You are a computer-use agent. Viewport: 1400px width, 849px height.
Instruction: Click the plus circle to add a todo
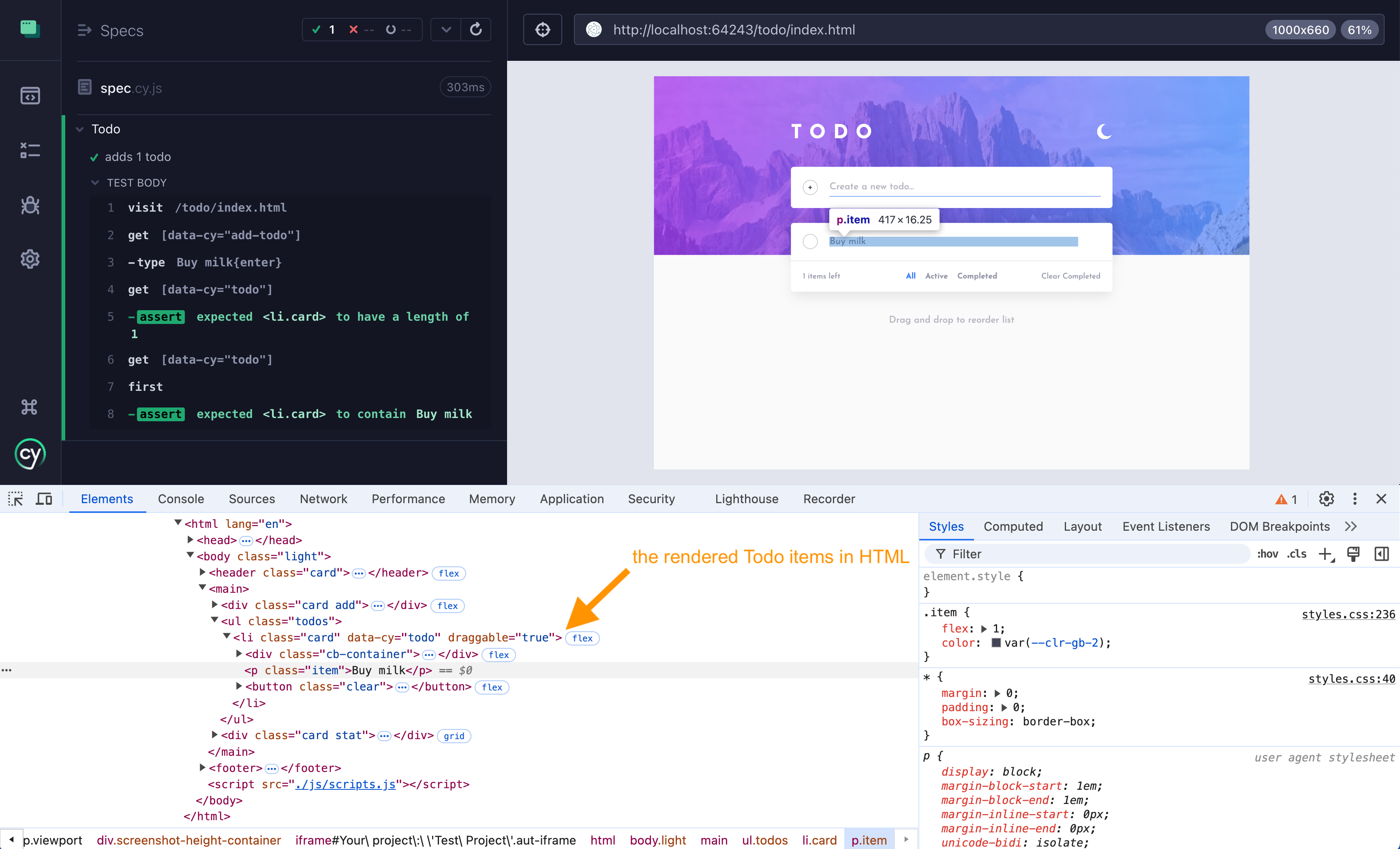click(810, 187)
